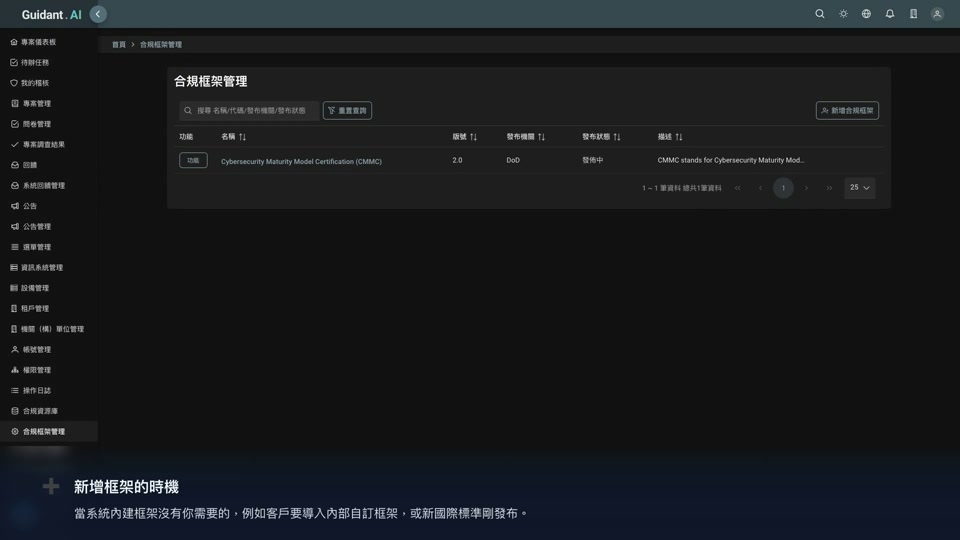The height and width of the screenshot is (540, 960).
Task: Click 'CMMC stands for Cybersecurity Maturity Mod…' description
Action: (x=731, y=160)
